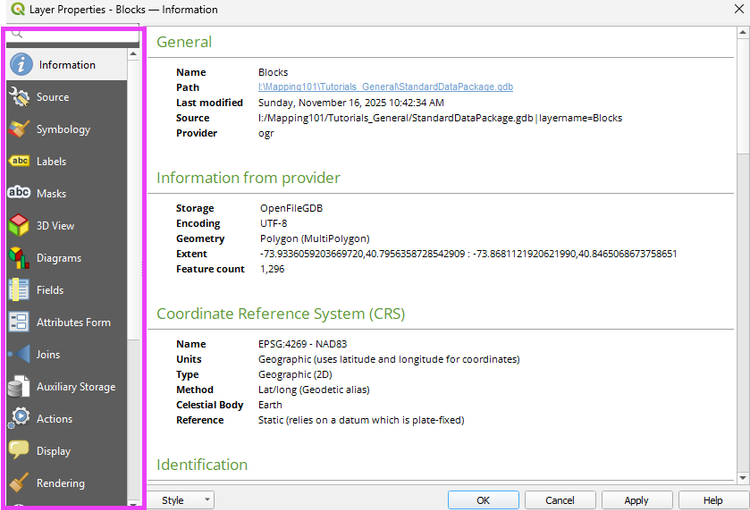Select the Actions gear icon
Viewport: 750px width, 510px height.
click(19, 418)
